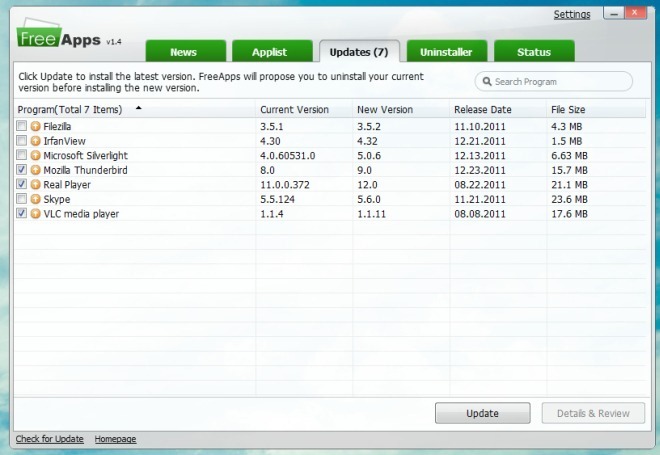Check the Microsoft Silverlight checkbox

click(21, 155)
